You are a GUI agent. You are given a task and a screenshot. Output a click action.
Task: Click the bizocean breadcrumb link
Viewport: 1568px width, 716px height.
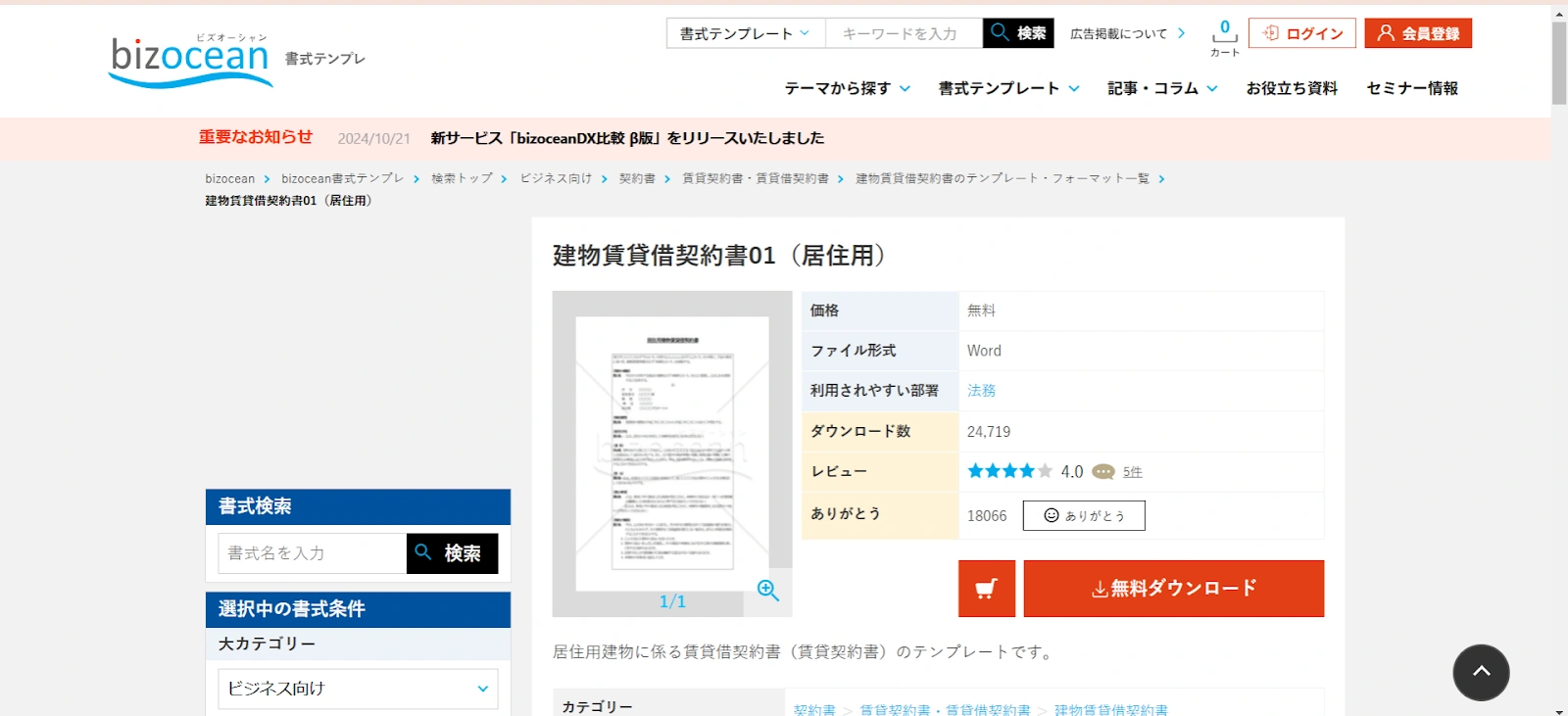229,178
